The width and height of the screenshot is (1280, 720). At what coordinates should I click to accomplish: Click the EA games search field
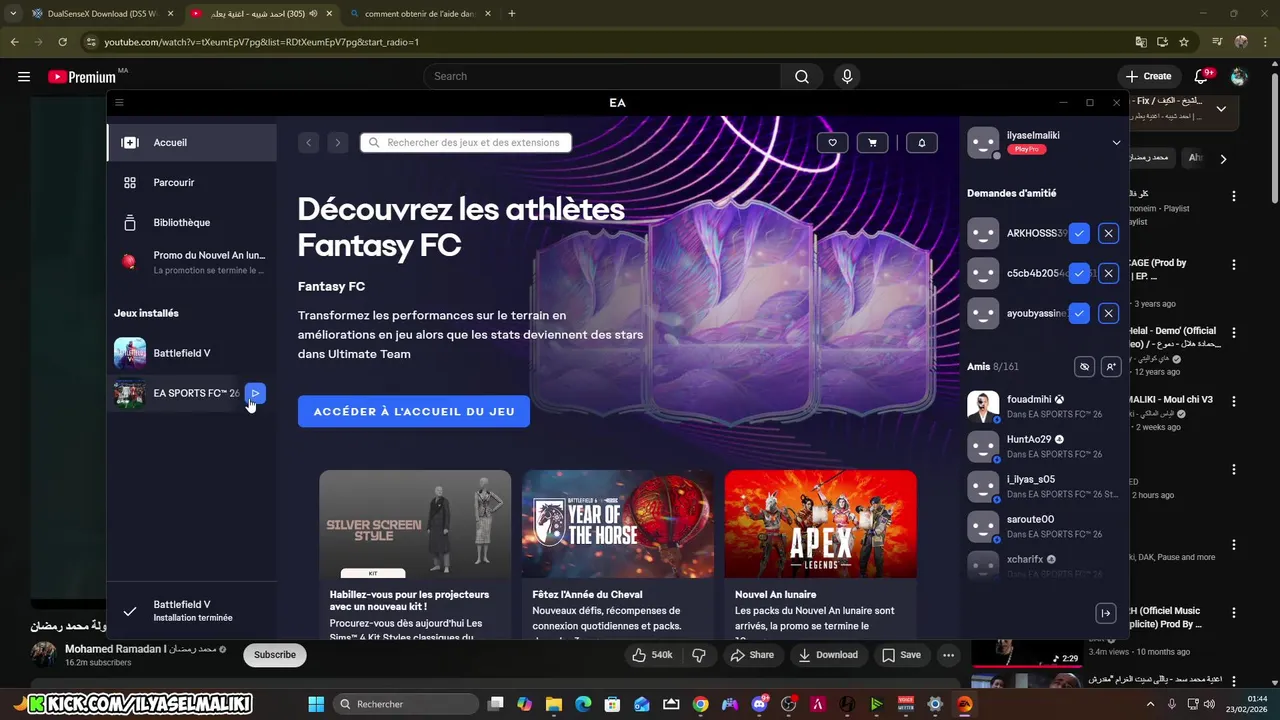pyautogui.click(x=466, y=143)
